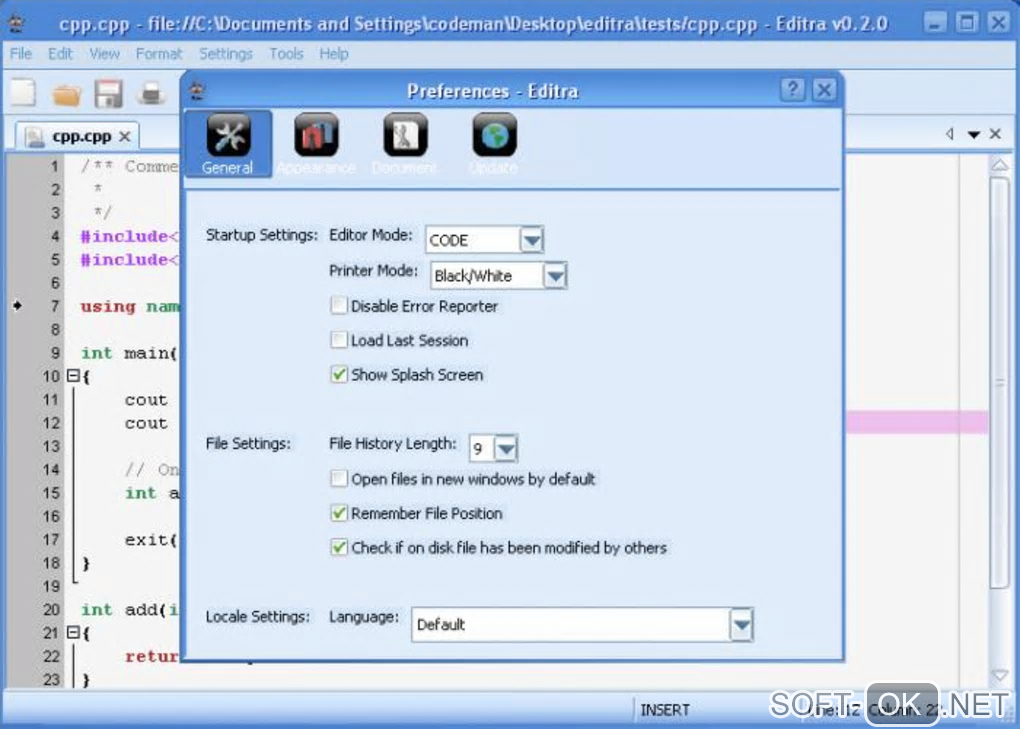Open the Format menu

click(159, 53)
